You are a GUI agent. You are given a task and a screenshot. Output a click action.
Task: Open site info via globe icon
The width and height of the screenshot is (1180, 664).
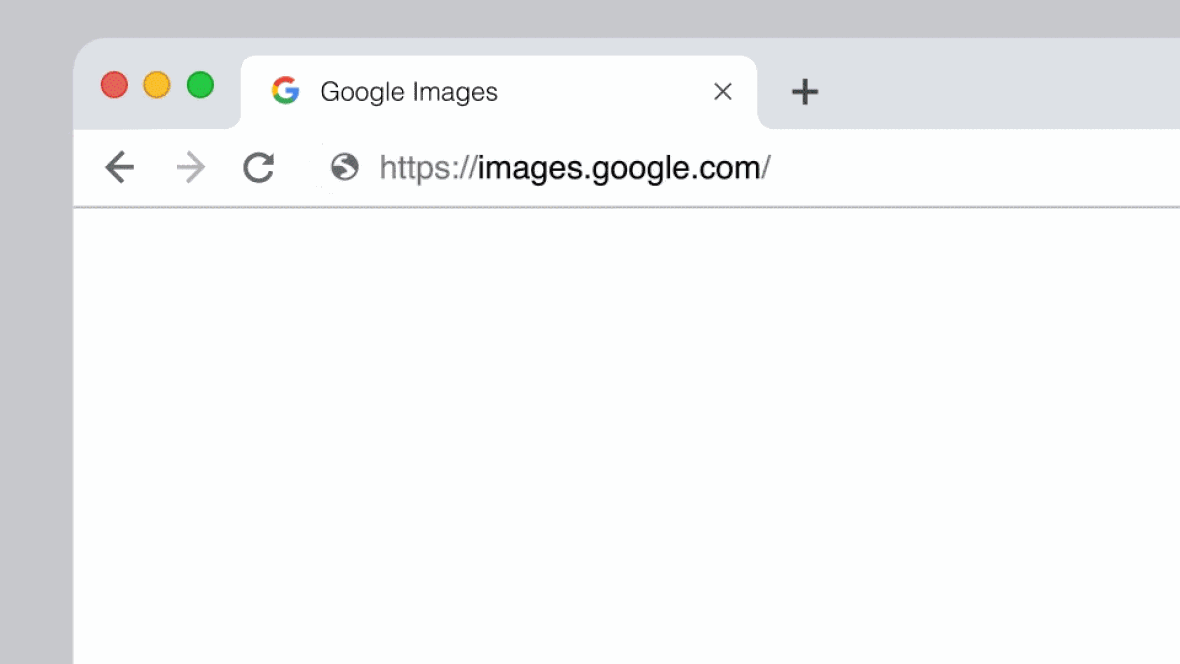coord(345,167)
